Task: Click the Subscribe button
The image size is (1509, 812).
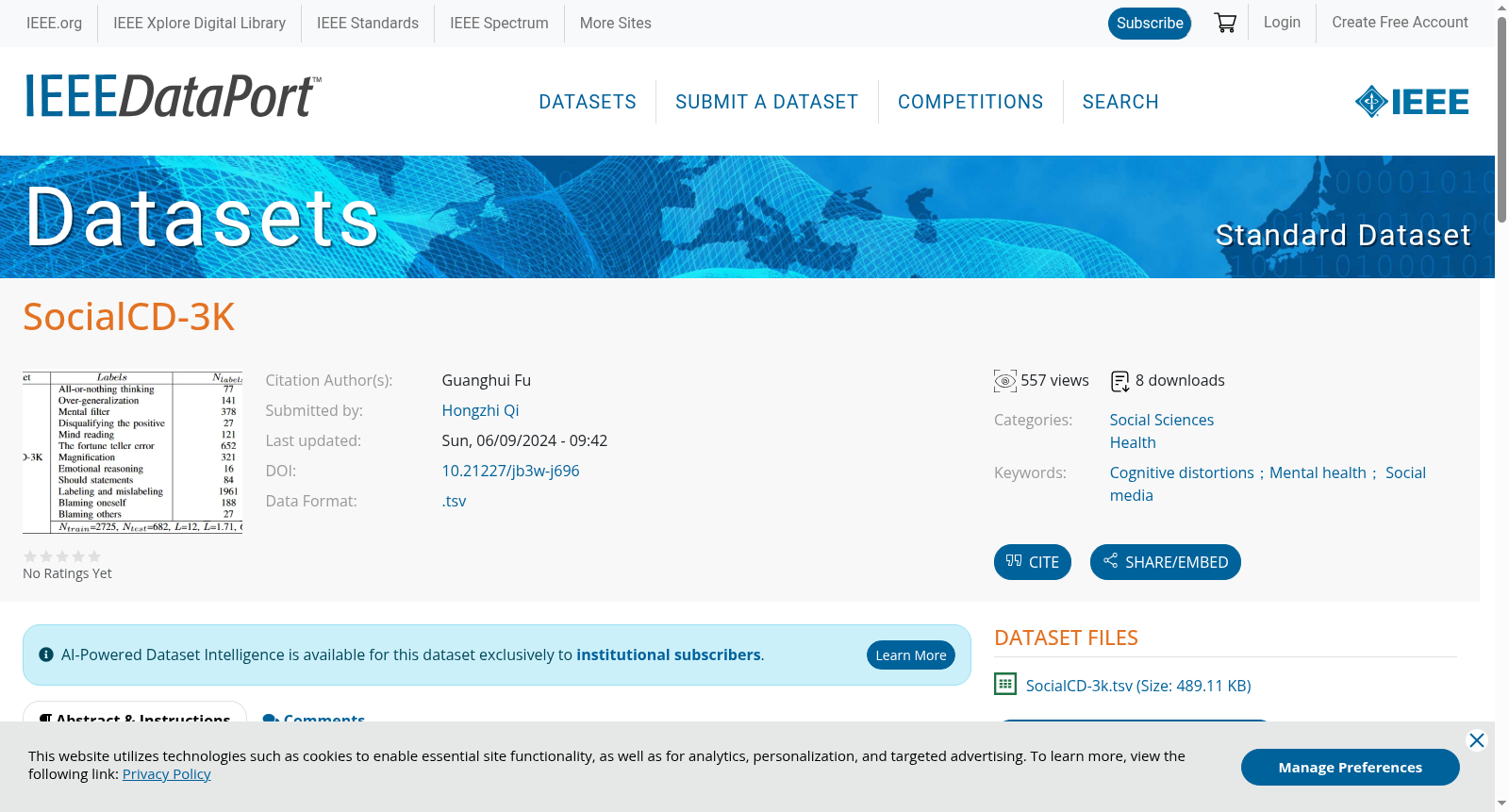Action: coord(1150,24)
